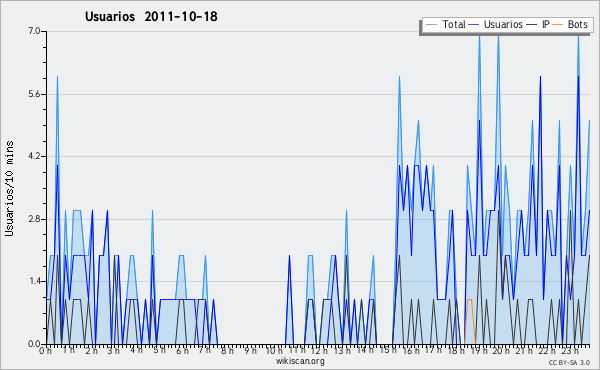Click the dark blue Usuarios legend line
The height and width of the screenshot is (370, 600).
click(x=474, y=25)
